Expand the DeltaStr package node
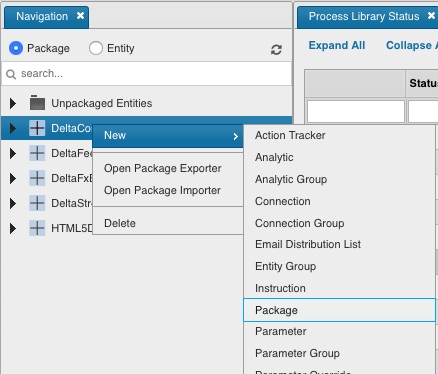Viewport: 438px width, 374px height. pyautogui.click(x=13, y=203)
